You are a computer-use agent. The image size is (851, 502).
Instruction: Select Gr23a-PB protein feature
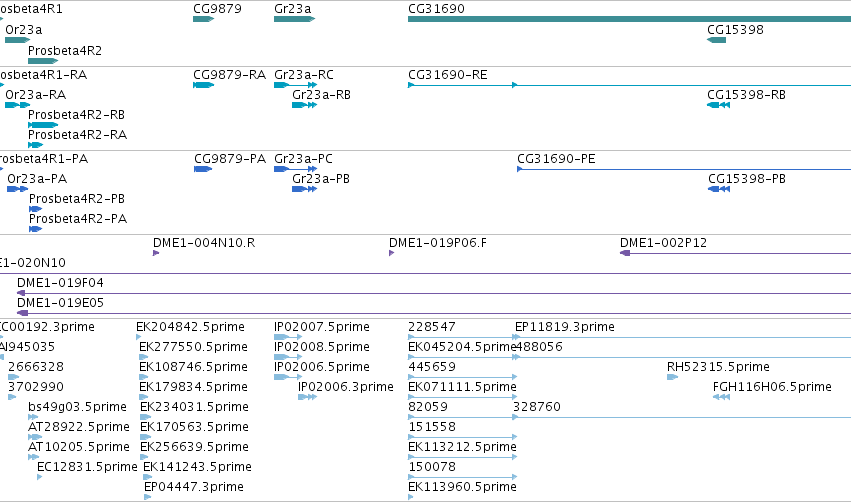click(304, 189)
